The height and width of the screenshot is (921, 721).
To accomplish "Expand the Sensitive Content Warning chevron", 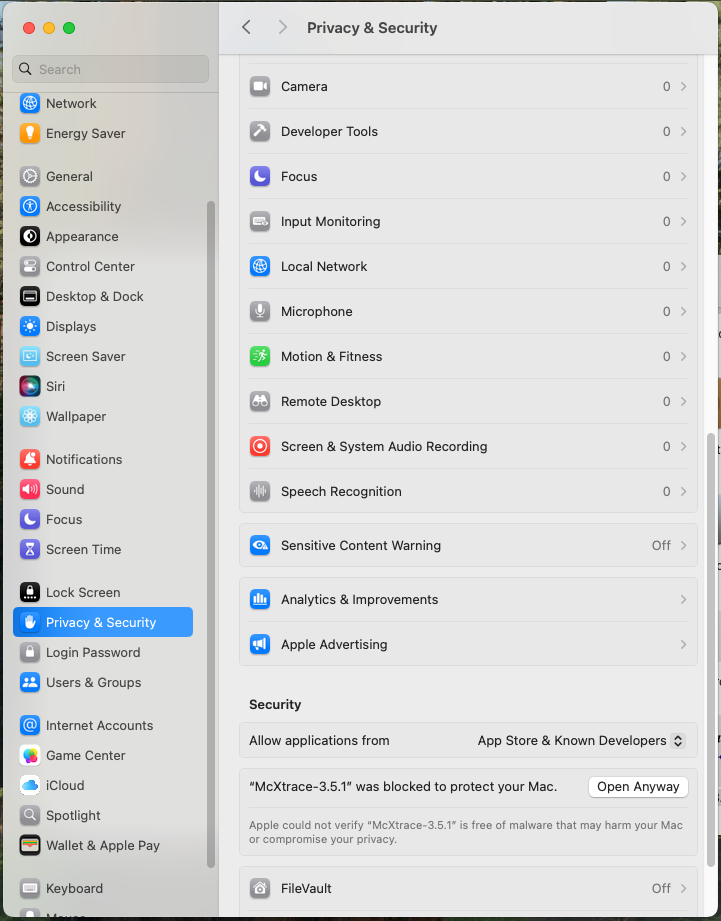I will pyautogui.click(x=683, y=546).
